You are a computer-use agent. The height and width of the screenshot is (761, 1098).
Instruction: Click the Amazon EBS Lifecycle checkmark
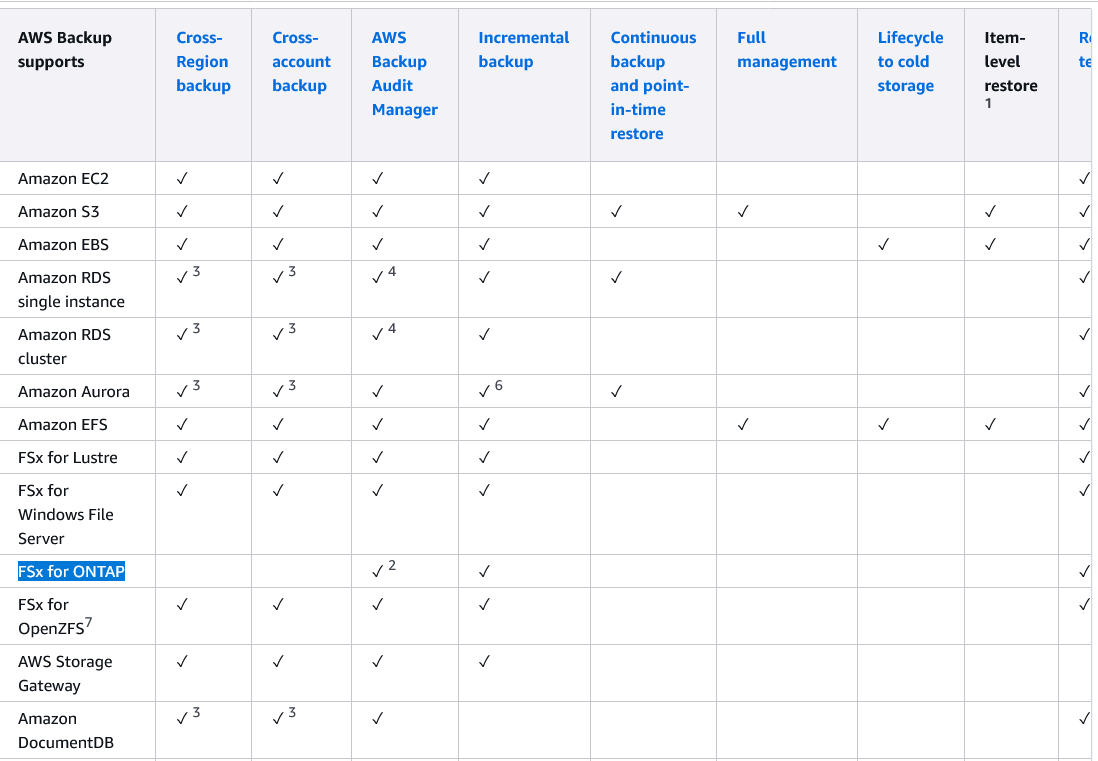[x=883, y=245]
